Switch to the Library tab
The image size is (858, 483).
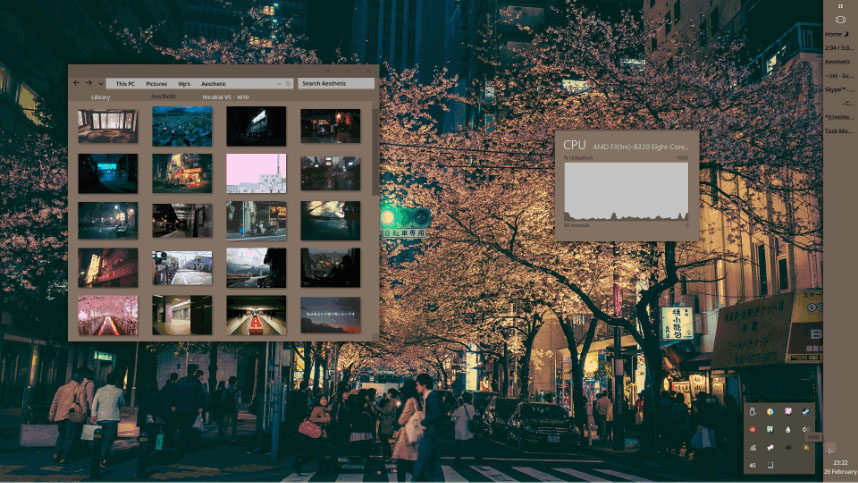click(100, 97)
